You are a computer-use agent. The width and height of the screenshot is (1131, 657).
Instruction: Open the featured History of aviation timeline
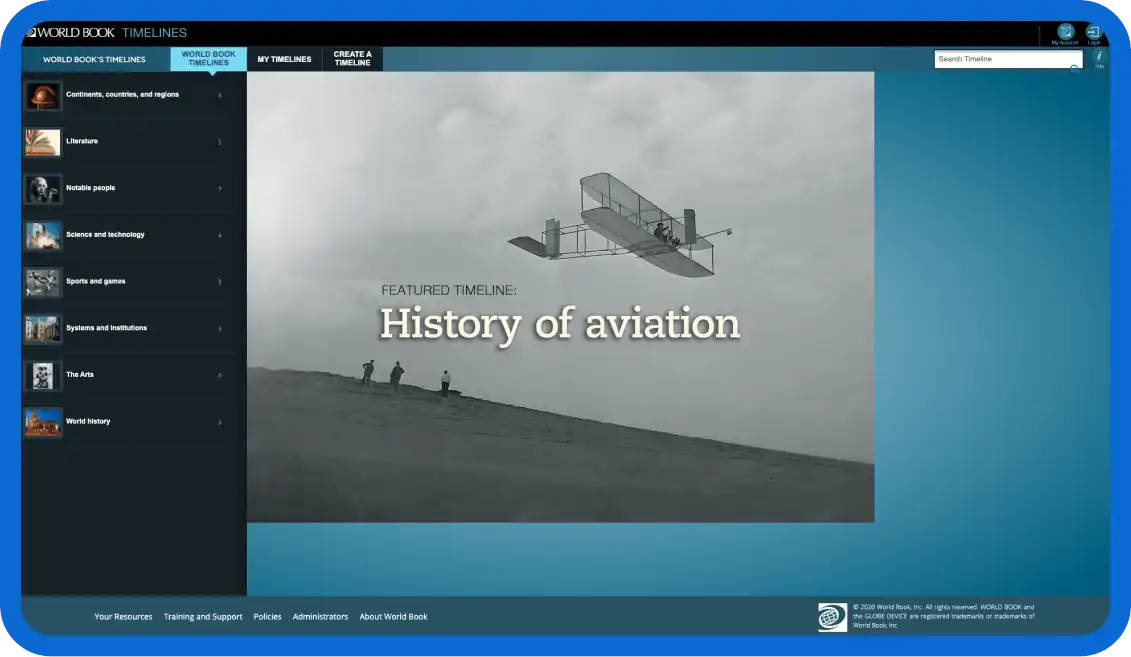(x=560, y=324)
